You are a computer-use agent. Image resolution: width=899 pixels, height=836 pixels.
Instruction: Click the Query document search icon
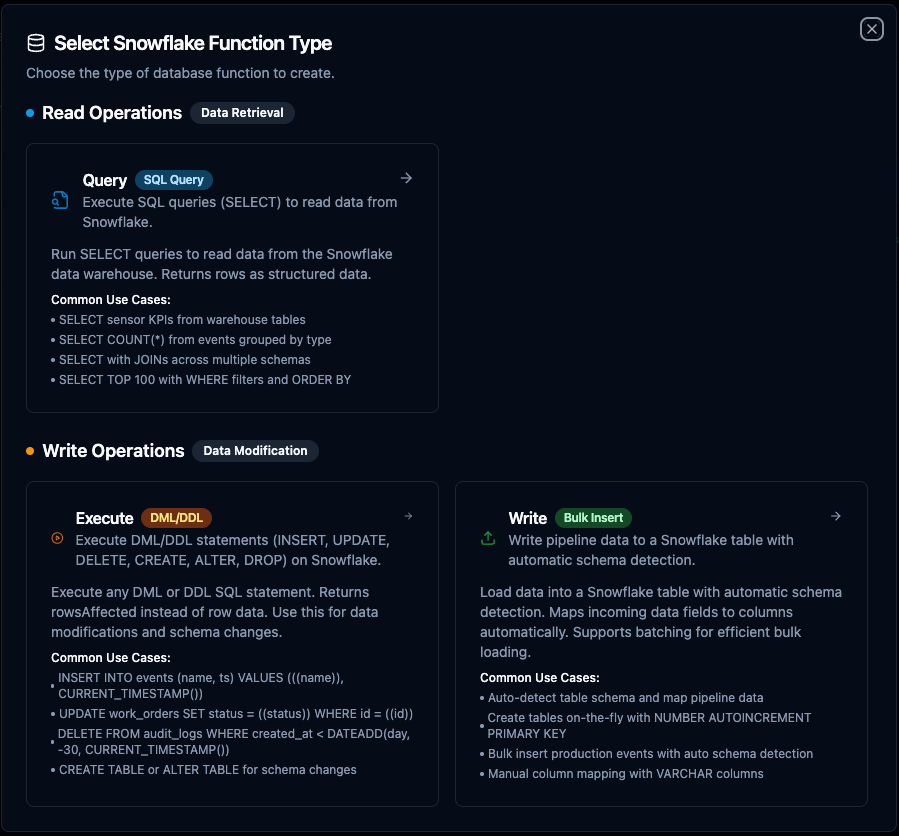(x=60, y=201)
